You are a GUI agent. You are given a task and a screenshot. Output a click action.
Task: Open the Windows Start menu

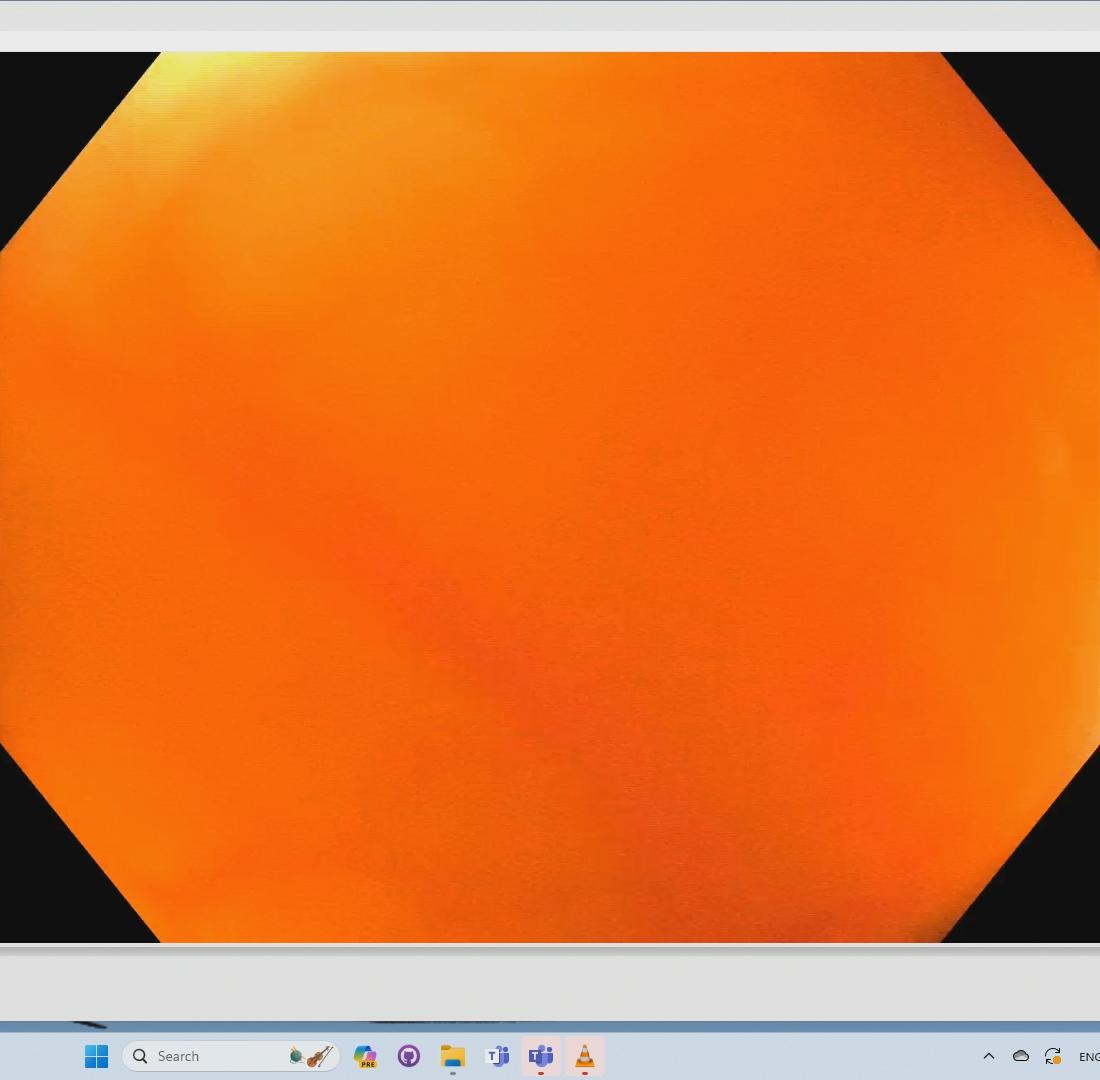point(96,1055)
